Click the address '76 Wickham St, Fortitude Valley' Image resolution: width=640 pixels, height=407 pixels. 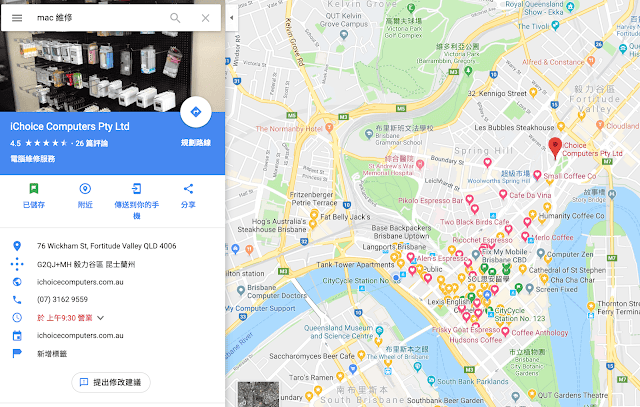(107, 246)
